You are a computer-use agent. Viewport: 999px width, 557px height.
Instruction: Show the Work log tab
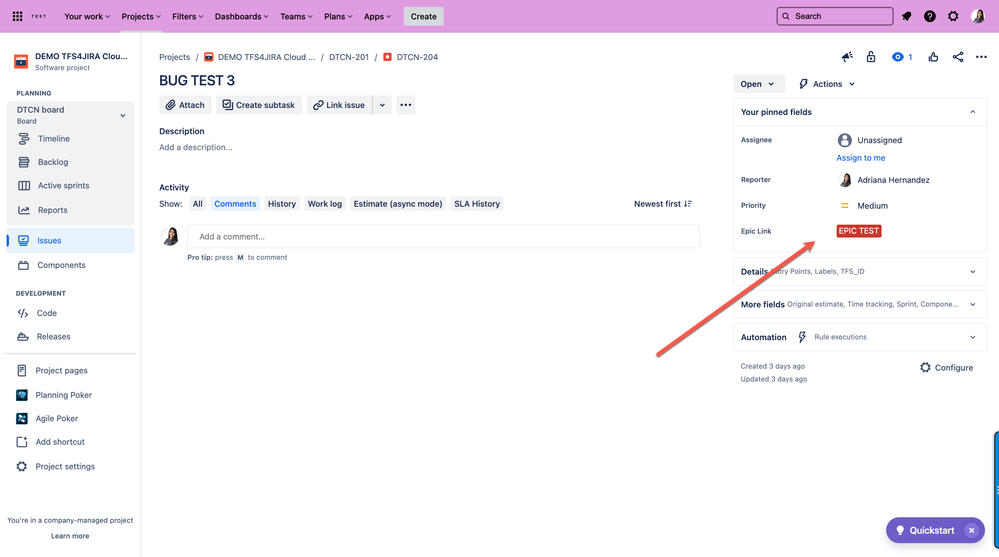point(325,204)
